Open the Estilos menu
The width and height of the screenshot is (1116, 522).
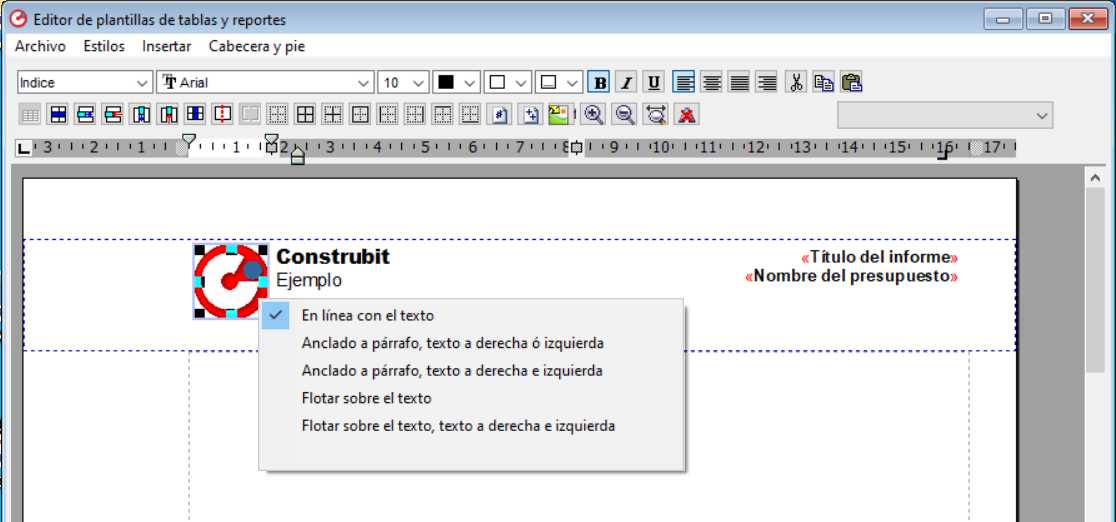[x=104, y=46]
